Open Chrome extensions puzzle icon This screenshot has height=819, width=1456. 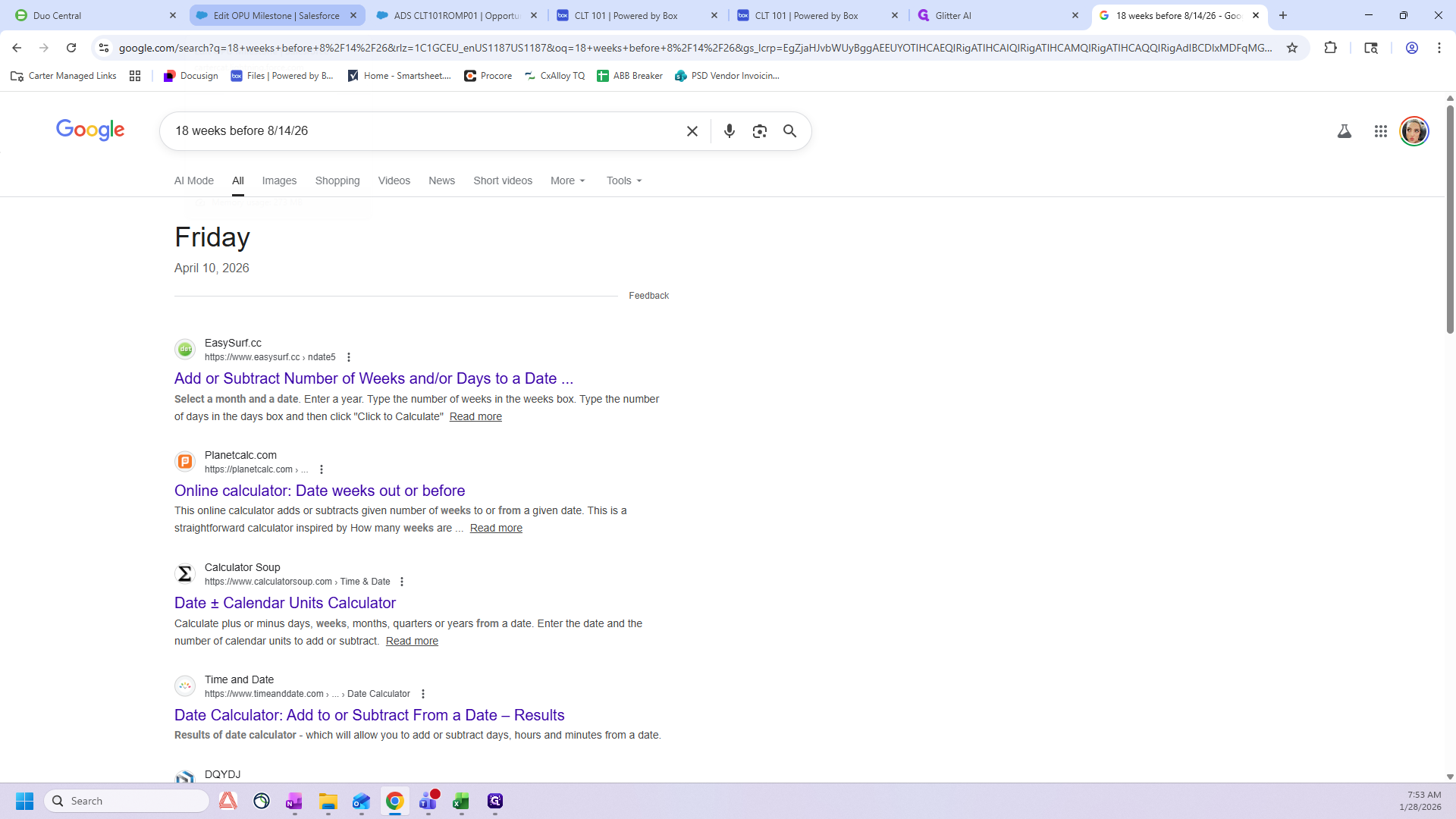1330,48
